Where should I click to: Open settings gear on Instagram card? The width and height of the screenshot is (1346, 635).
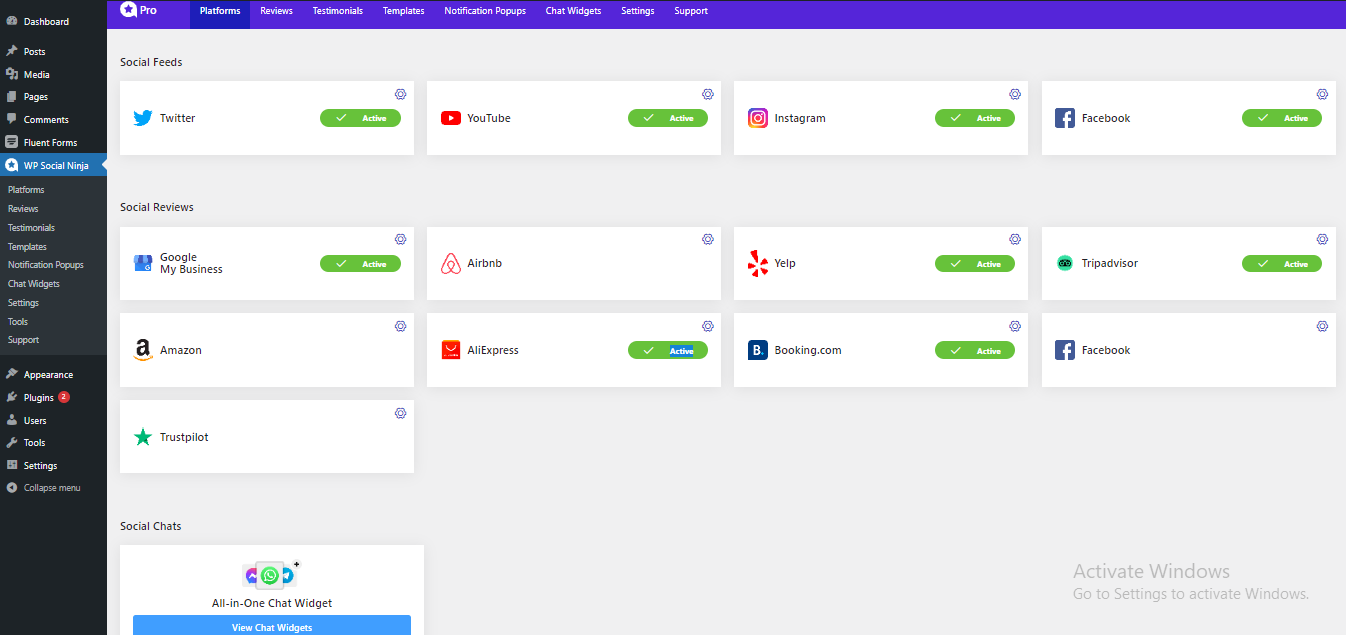pyautogui.click(x=1014, y=94)
